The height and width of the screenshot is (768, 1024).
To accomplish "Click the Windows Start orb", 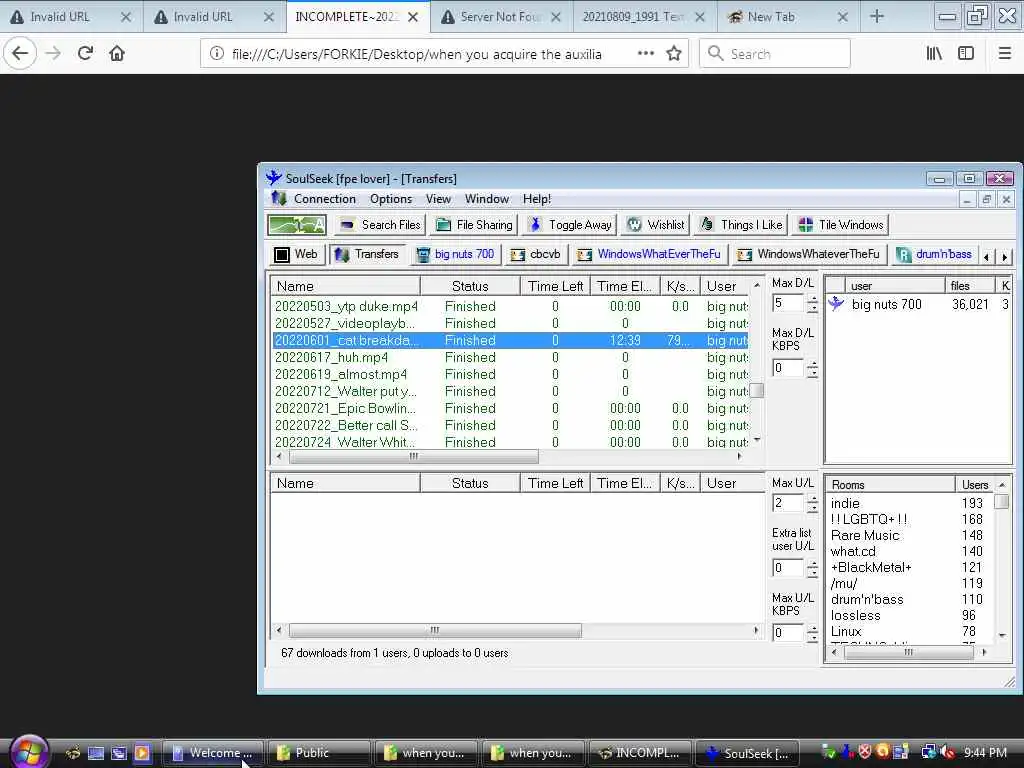I will [x=29, y=752].
